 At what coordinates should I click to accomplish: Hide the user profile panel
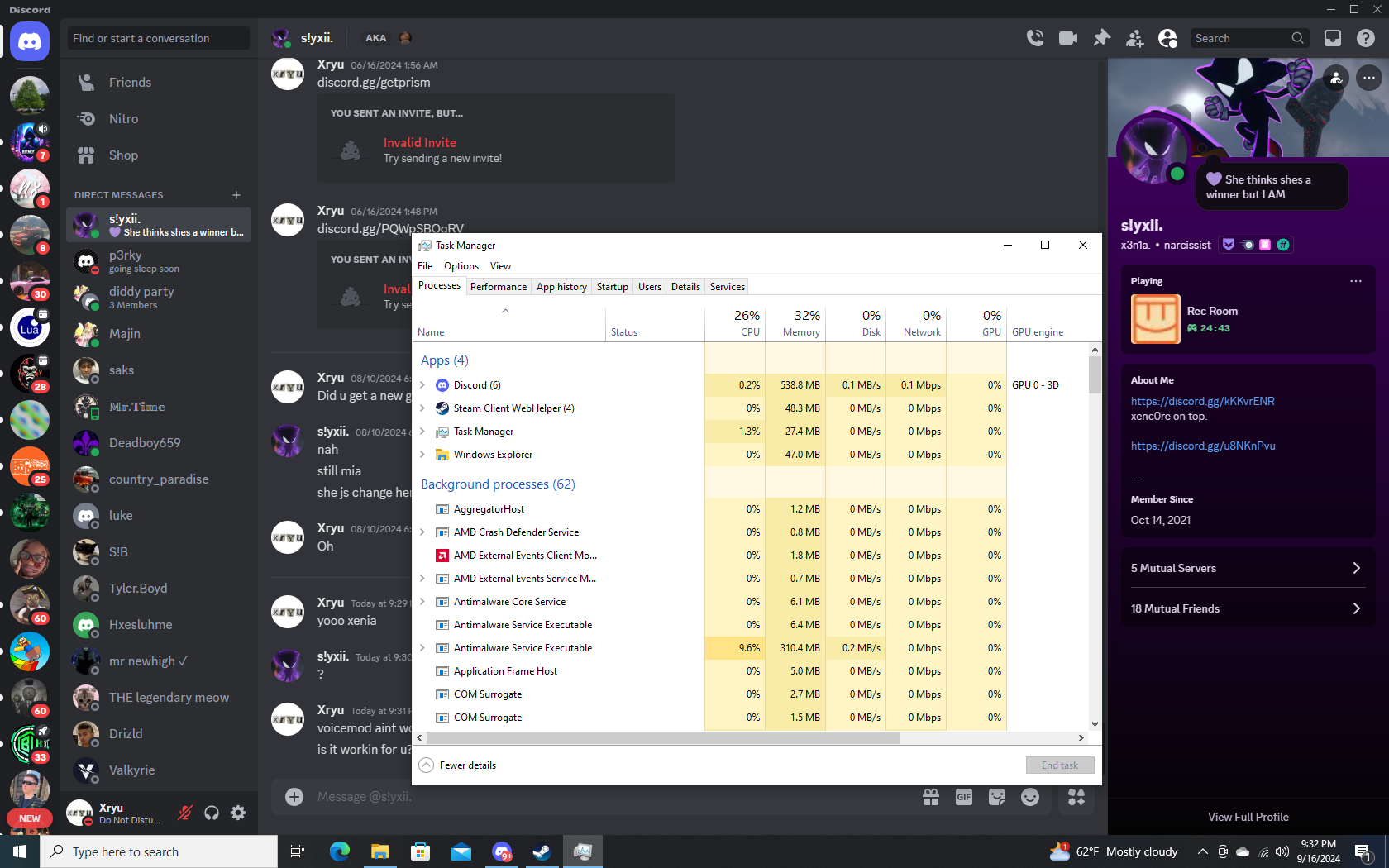(x=1167, y=38)
